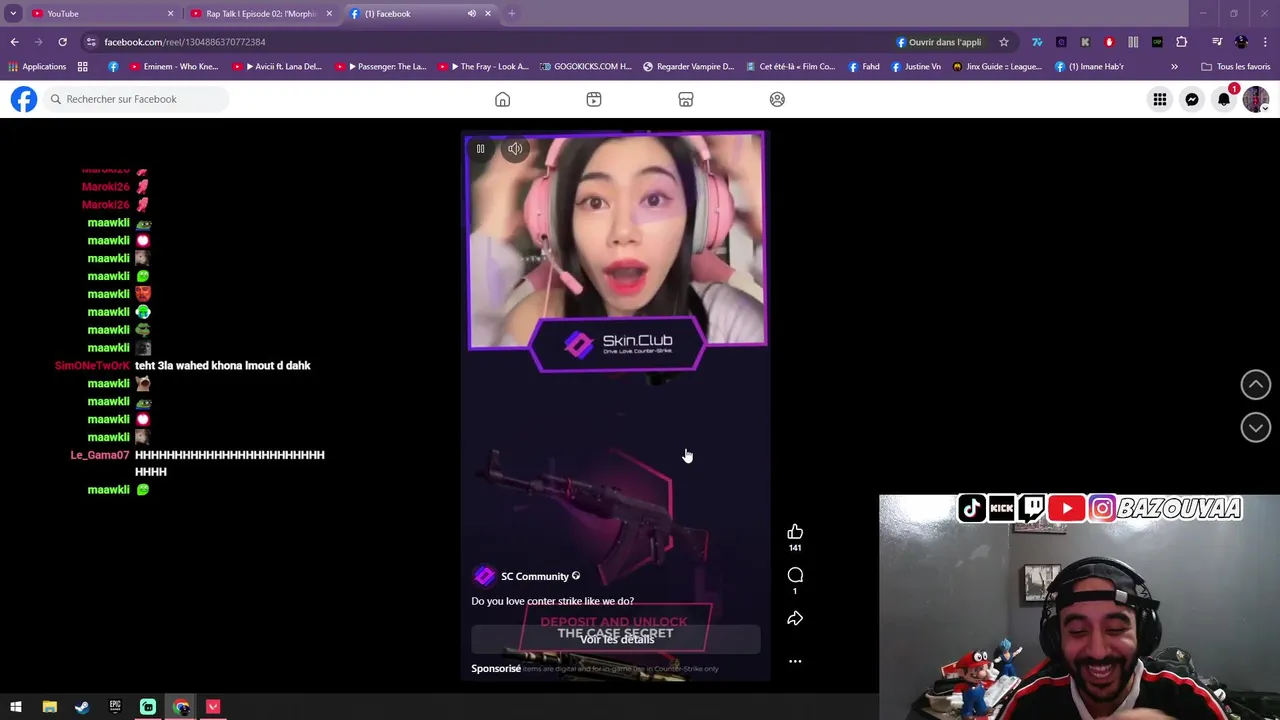Mute the reel's sound with speaker icon
Screen dimensions: 1280x720
click(515, 149)
